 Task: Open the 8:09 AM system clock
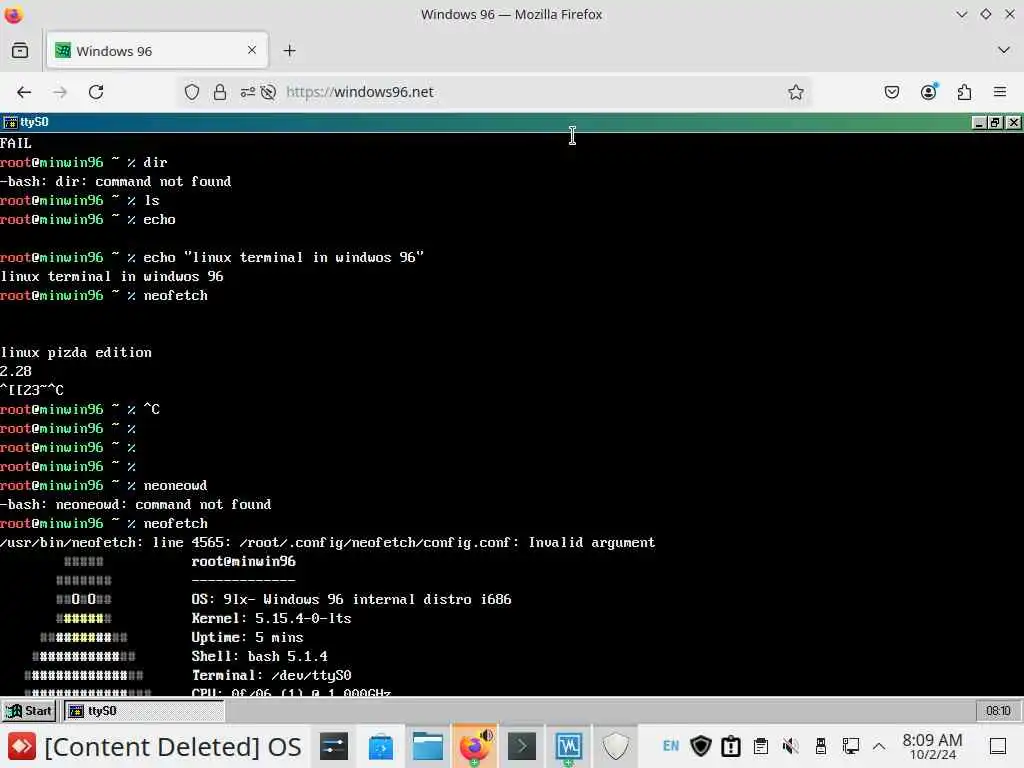tap(933, 746)
